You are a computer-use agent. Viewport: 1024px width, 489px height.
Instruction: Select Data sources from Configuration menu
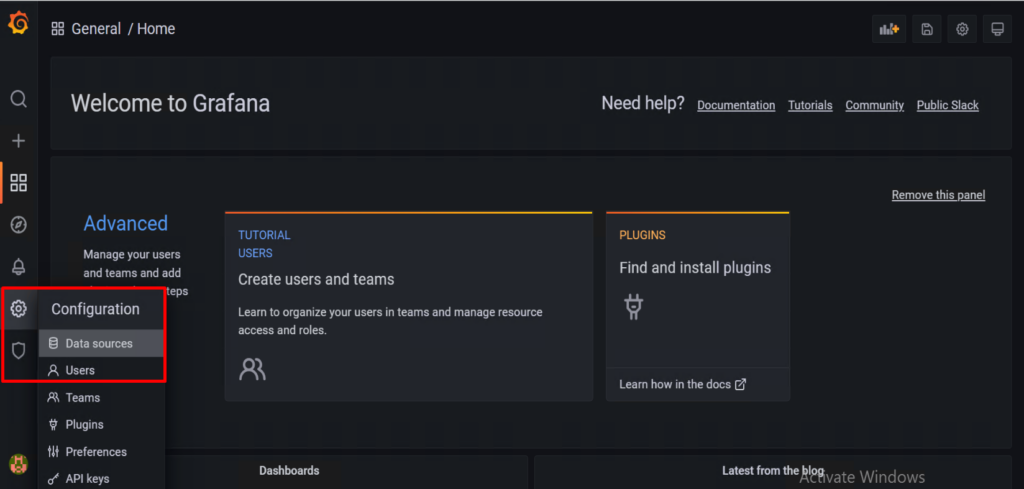pyautogui.click(x=98, y=344)
